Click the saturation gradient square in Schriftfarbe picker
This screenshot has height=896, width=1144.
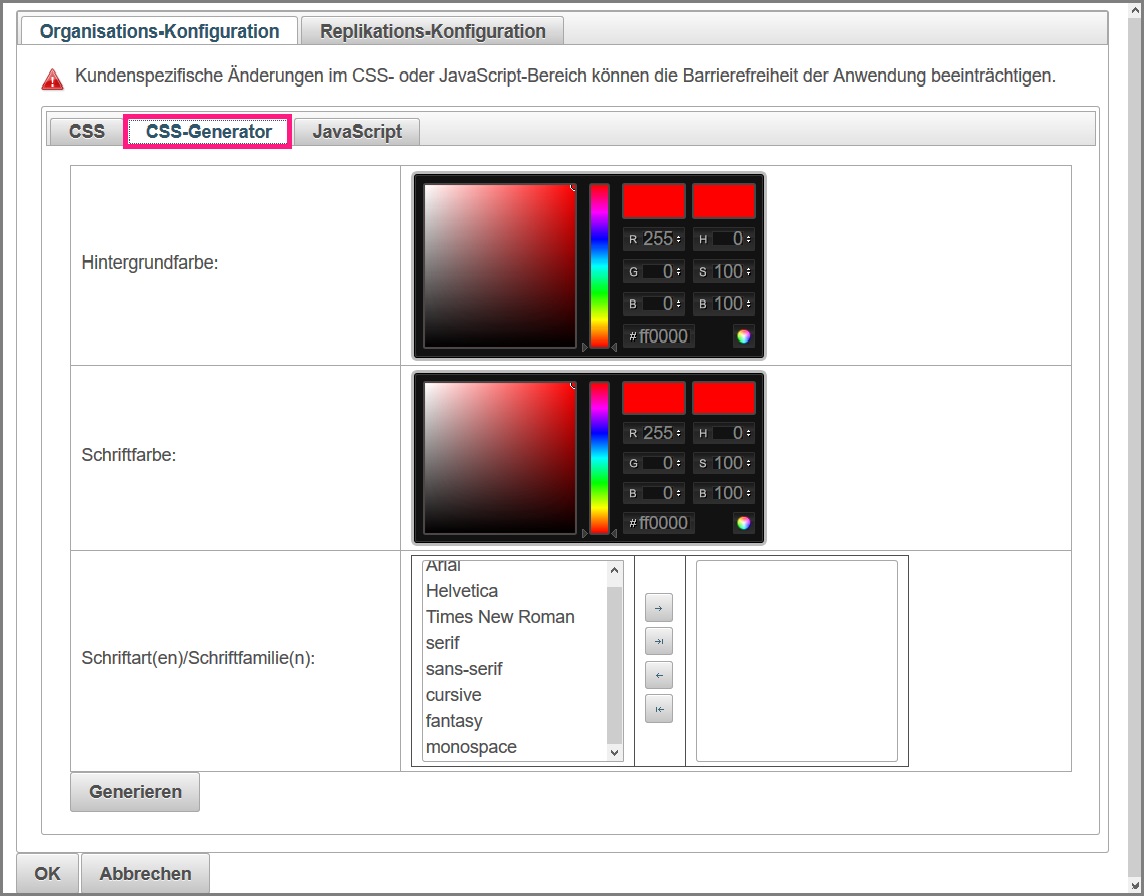tap(500, 458)
